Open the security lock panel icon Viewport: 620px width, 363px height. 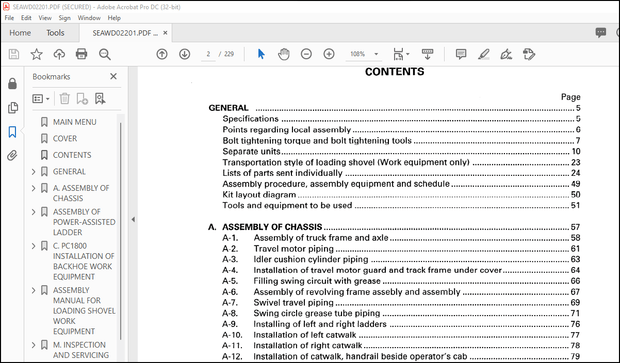point(13,83)
